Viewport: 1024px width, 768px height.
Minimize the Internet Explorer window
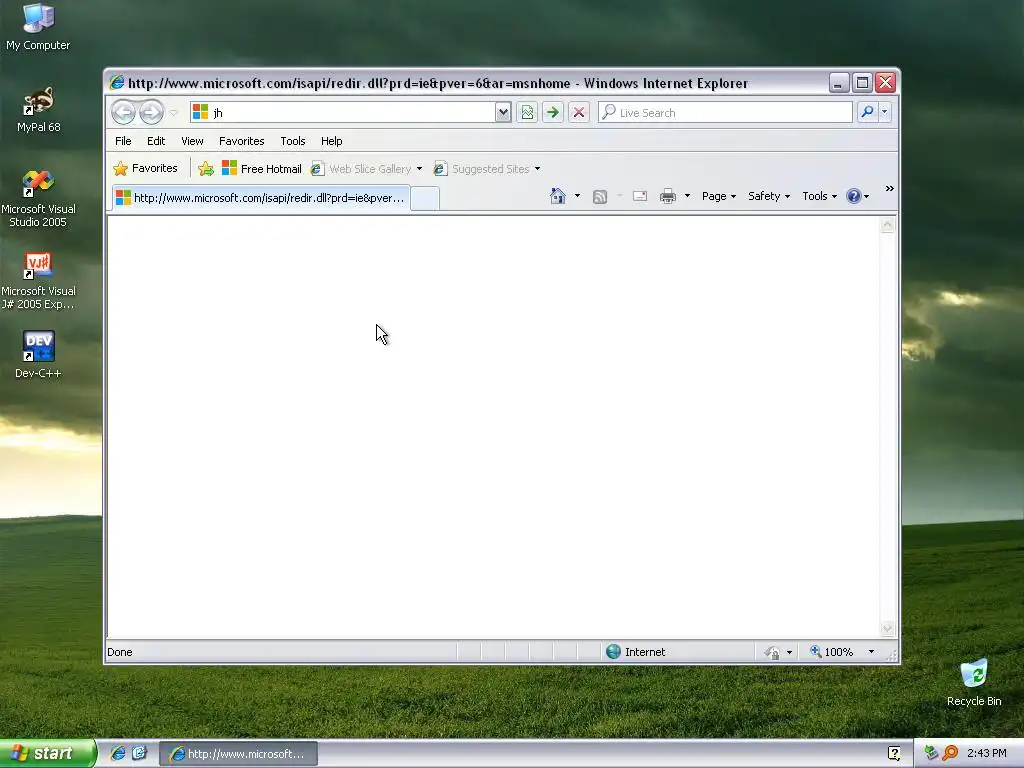[x=839, y=83]
